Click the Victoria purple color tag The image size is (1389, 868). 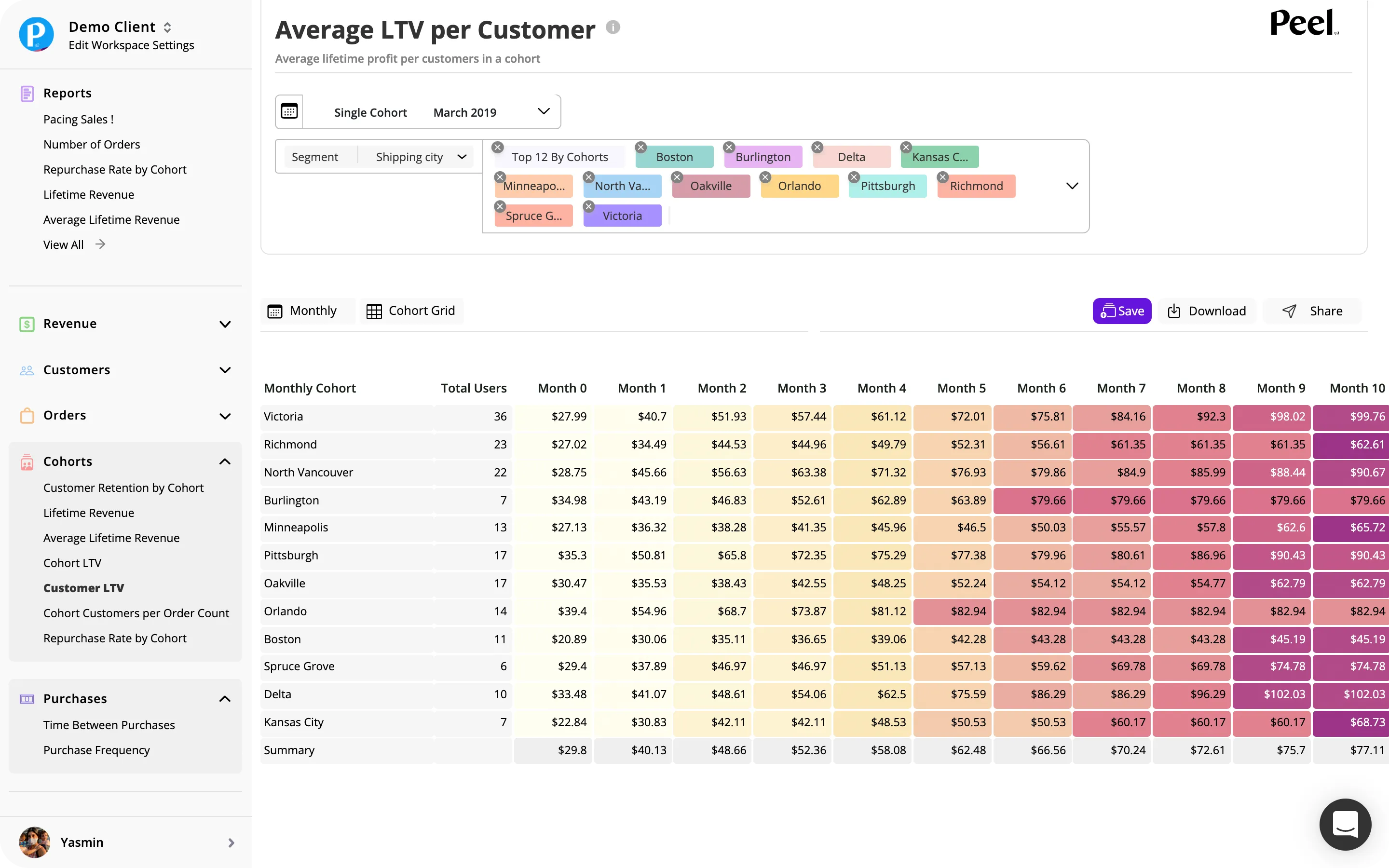click(x=622, y=215)
